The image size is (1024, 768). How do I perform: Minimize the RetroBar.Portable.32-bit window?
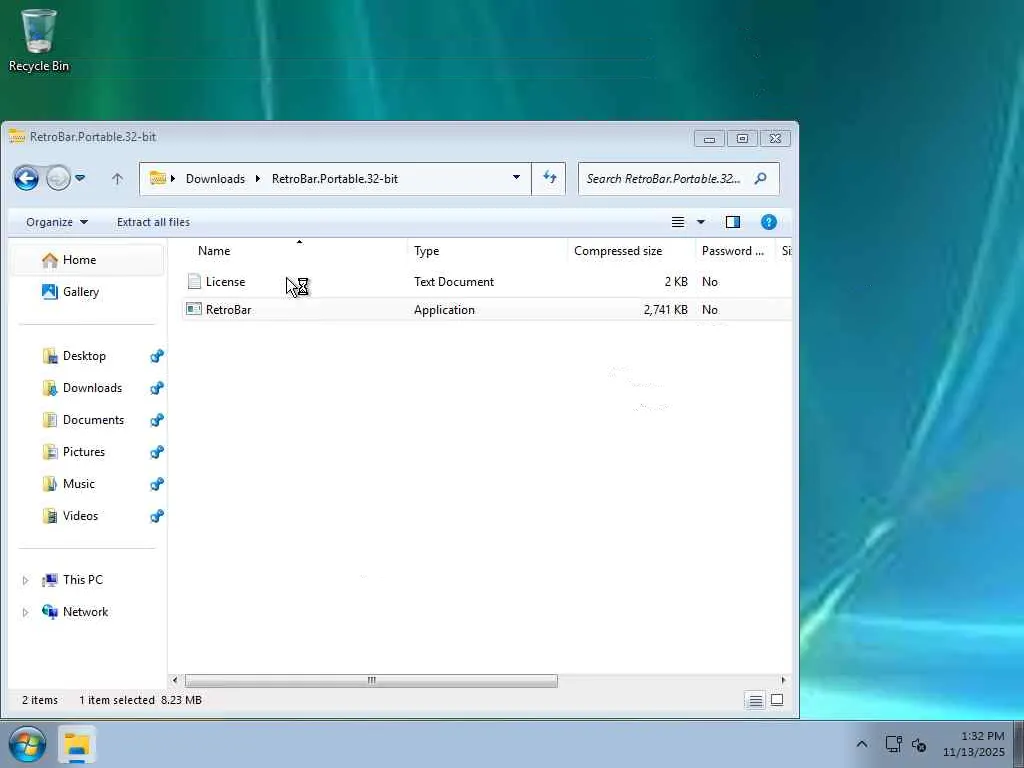pyautogui.click(x=709, y=138)
